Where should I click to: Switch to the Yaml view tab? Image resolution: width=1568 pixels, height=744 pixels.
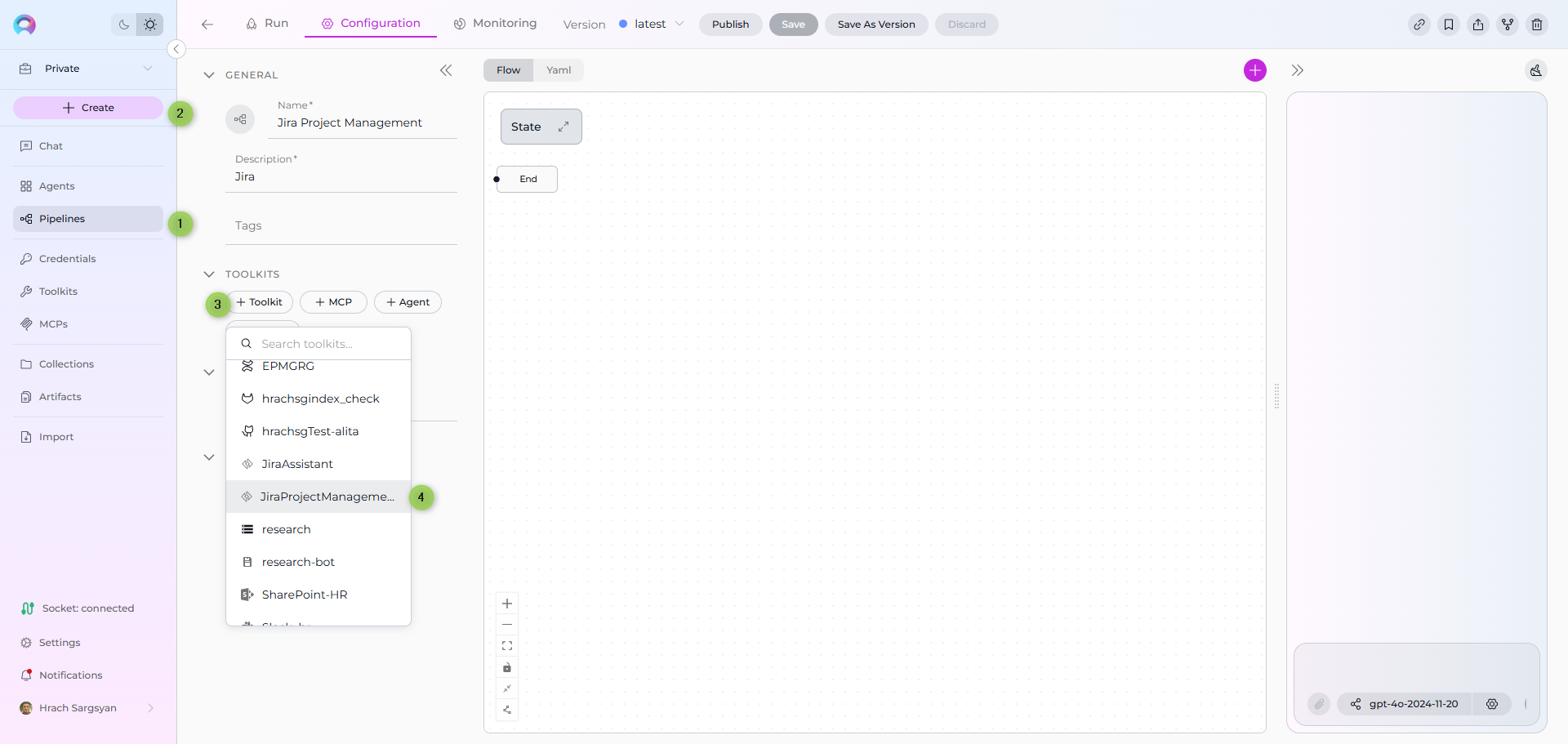click(559, 70)
